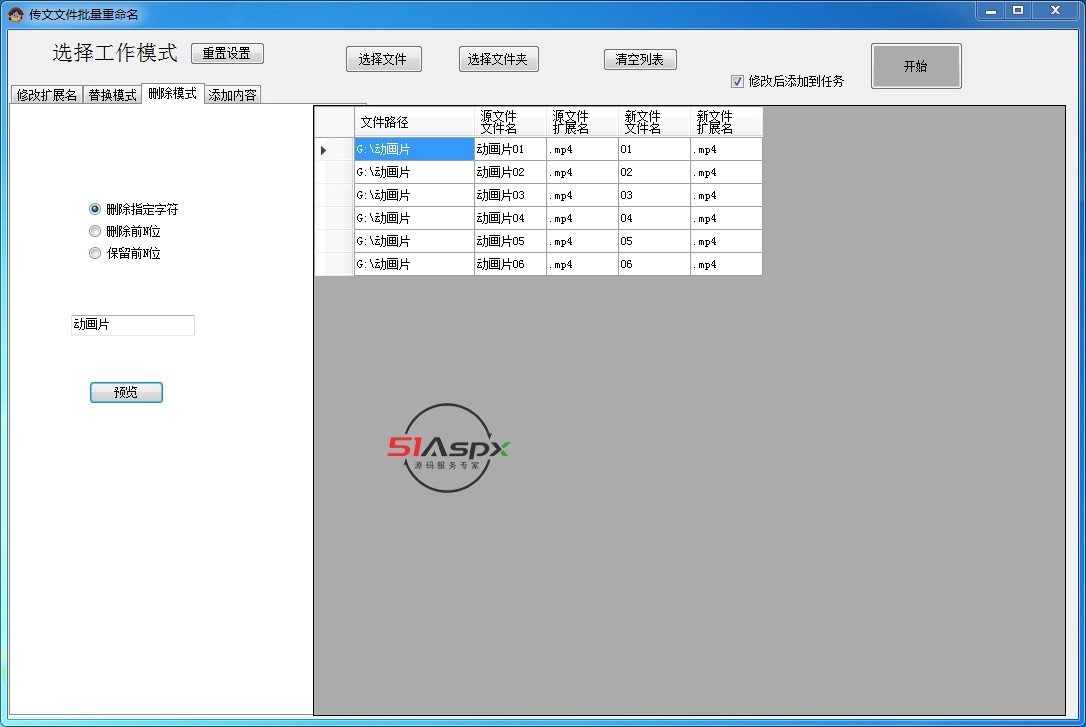The width and height of the screenshot is (1086, 727).
Task: Click the 预览 preview button
Action: (x=126, y=393)
